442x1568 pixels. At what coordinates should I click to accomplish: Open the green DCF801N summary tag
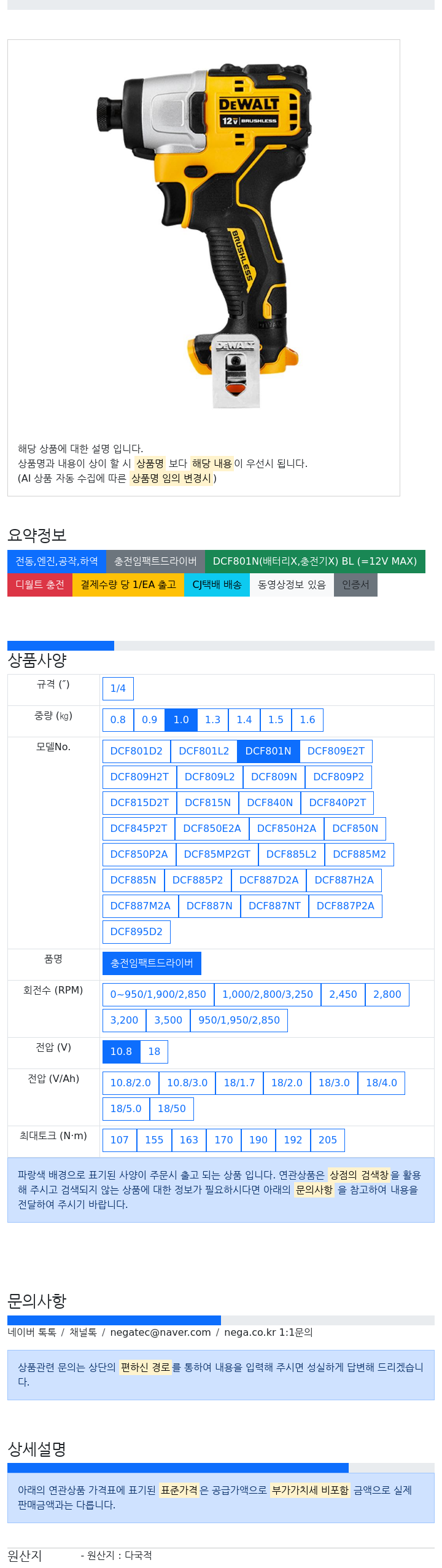[315, 561]
